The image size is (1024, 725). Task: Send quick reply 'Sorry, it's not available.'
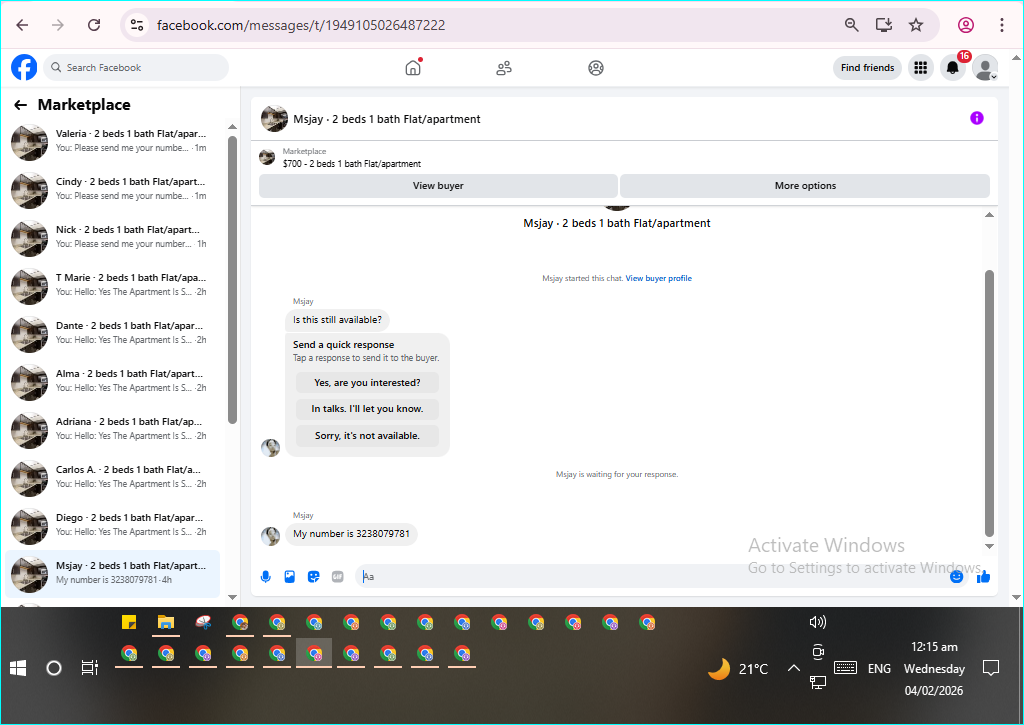[x=367, y=436]
